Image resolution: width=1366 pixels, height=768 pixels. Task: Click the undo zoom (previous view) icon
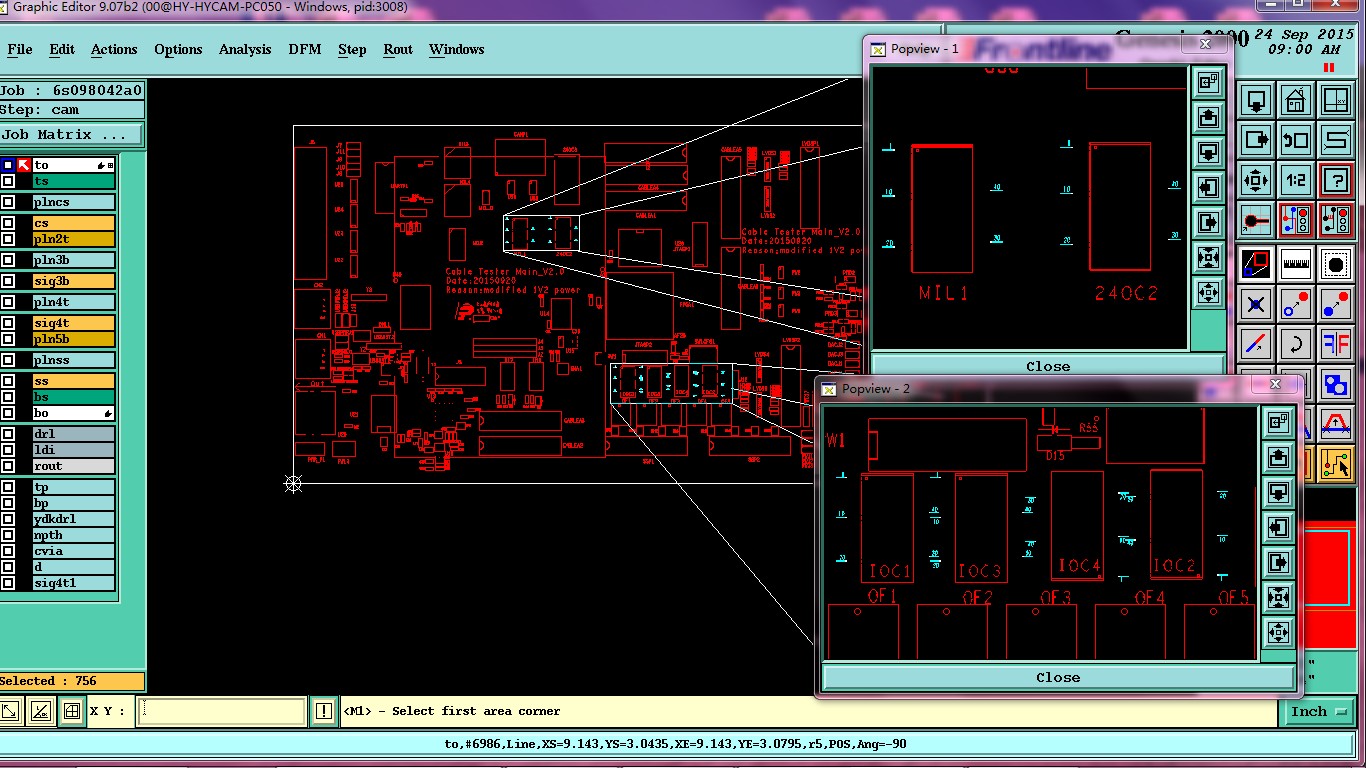coord(1295,140)
